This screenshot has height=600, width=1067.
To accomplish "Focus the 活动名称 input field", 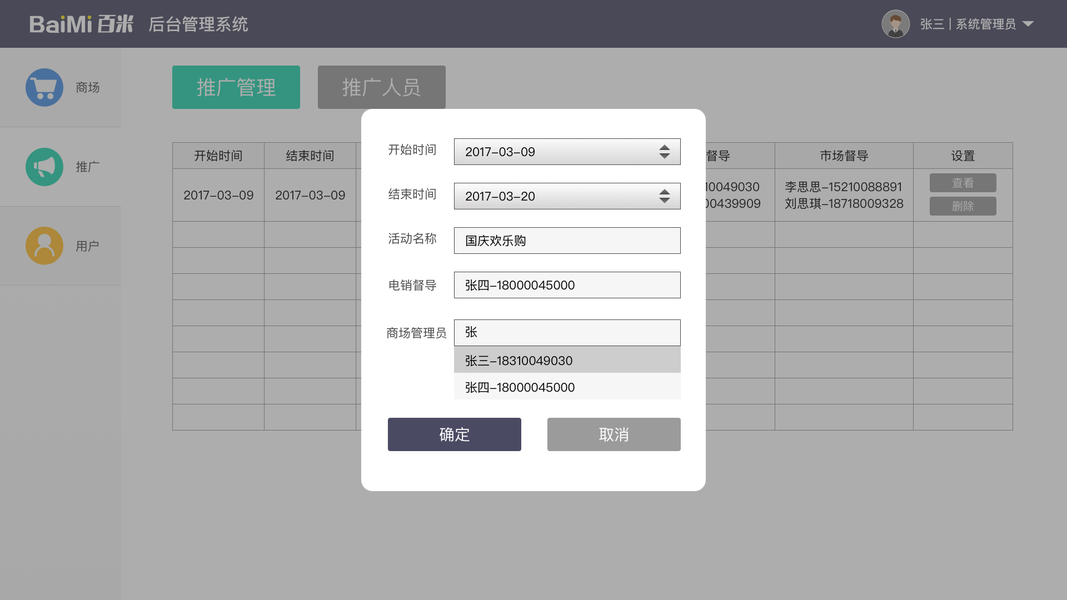I will pos(567,240).
